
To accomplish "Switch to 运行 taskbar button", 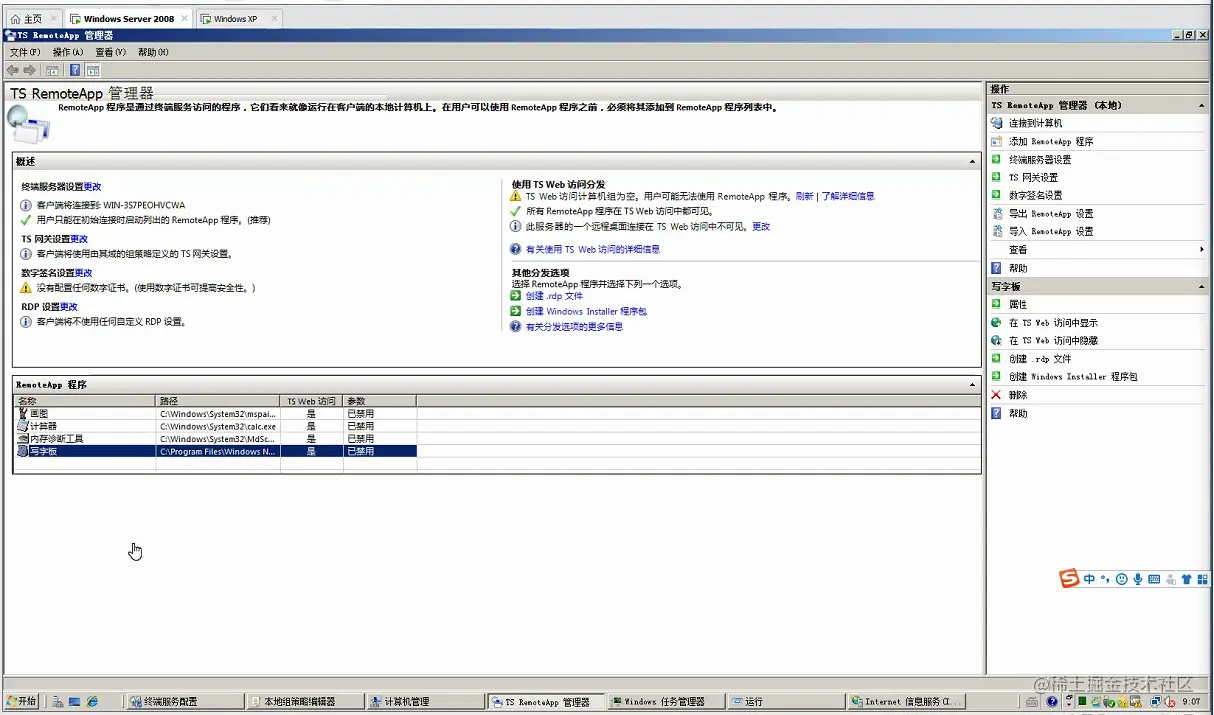I will pyautogui.click(x=785, y=702).
